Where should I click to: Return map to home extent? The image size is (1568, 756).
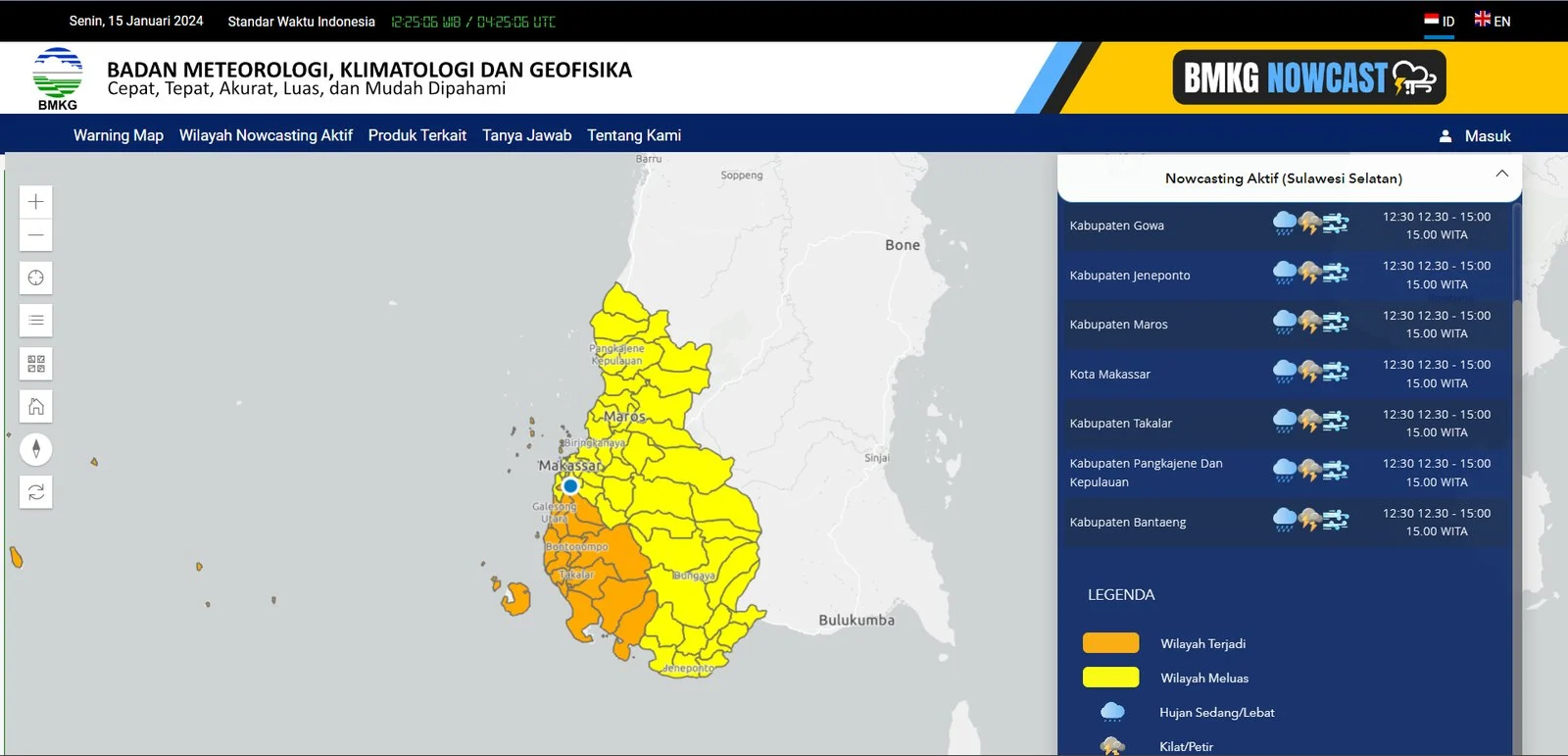[36, 406]
